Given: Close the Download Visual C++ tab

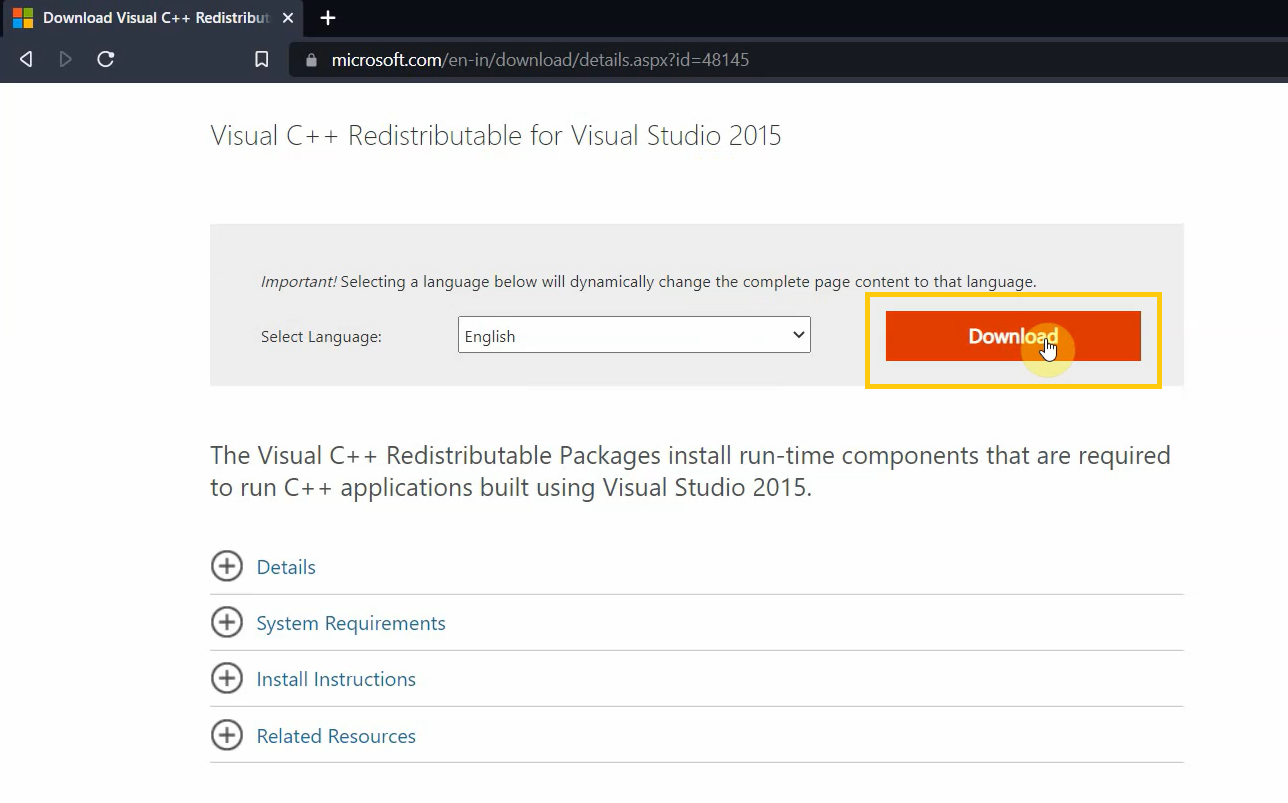Looking at the screenshot, I should (288, 18).
